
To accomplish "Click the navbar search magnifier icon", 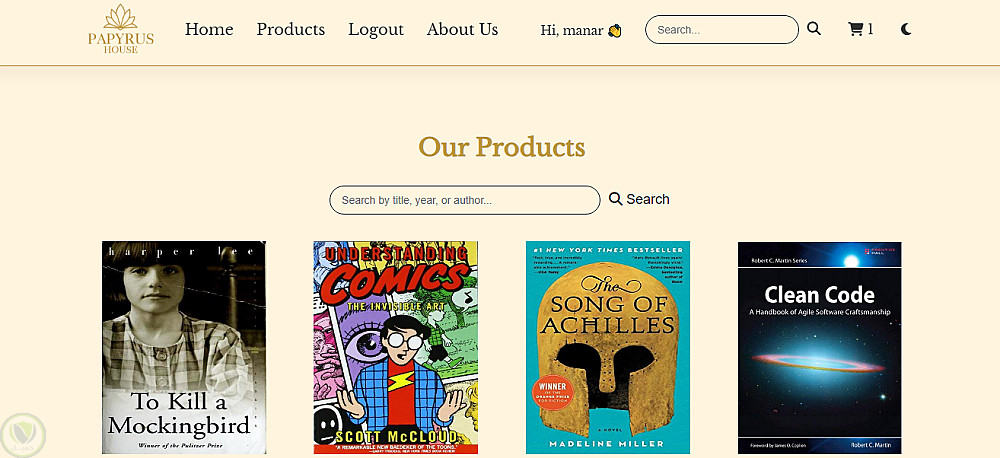I will pyautogui.click(x=814, y=29).
